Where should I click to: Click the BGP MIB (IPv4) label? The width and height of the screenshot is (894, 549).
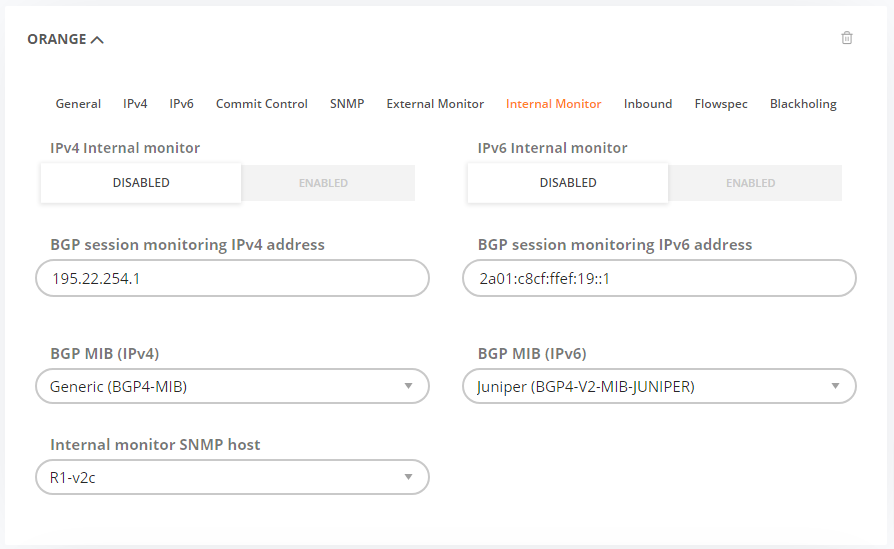point(105,353)
